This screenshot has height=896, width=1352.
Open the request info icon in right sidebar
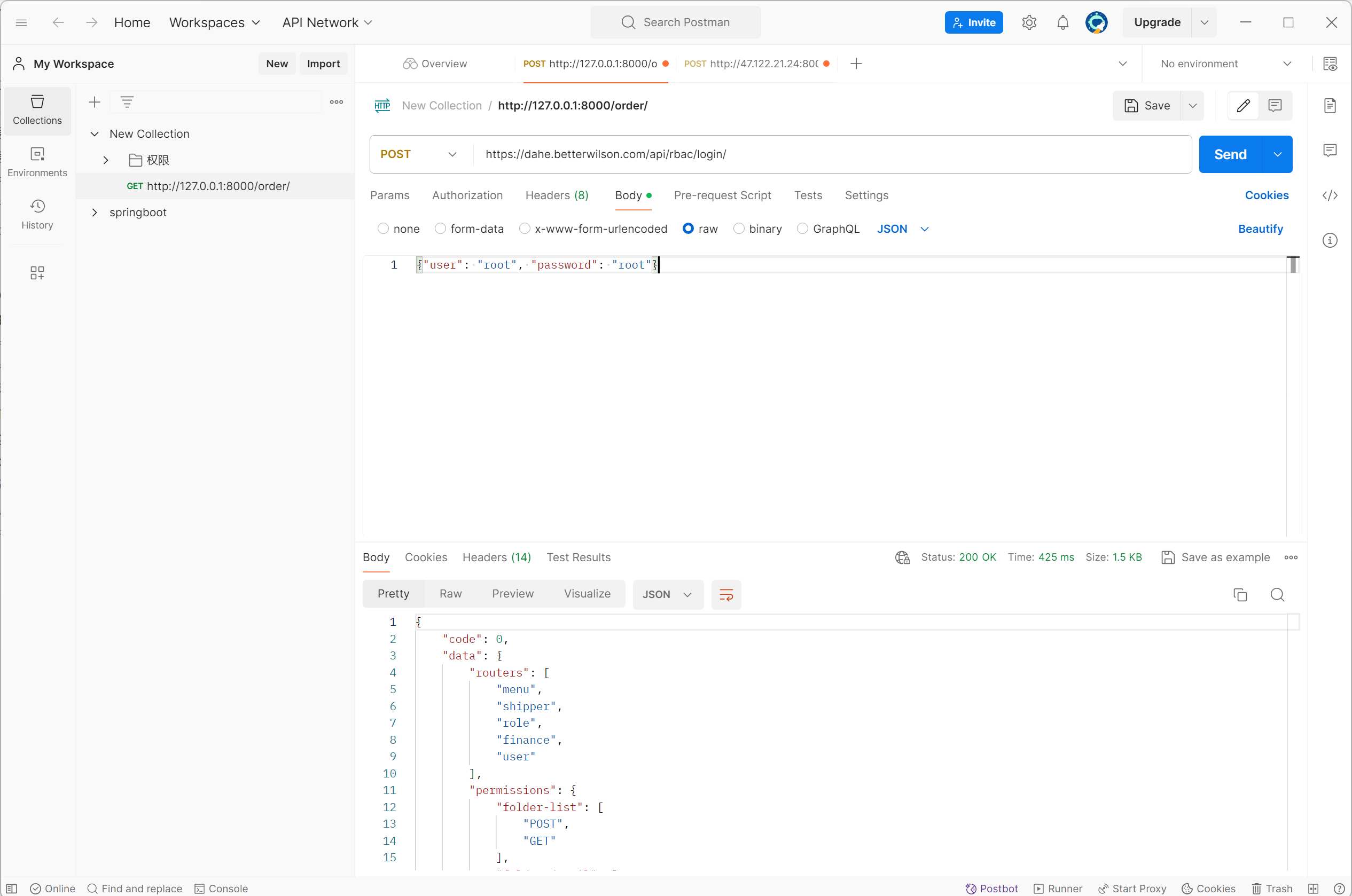click(1330, 241)
